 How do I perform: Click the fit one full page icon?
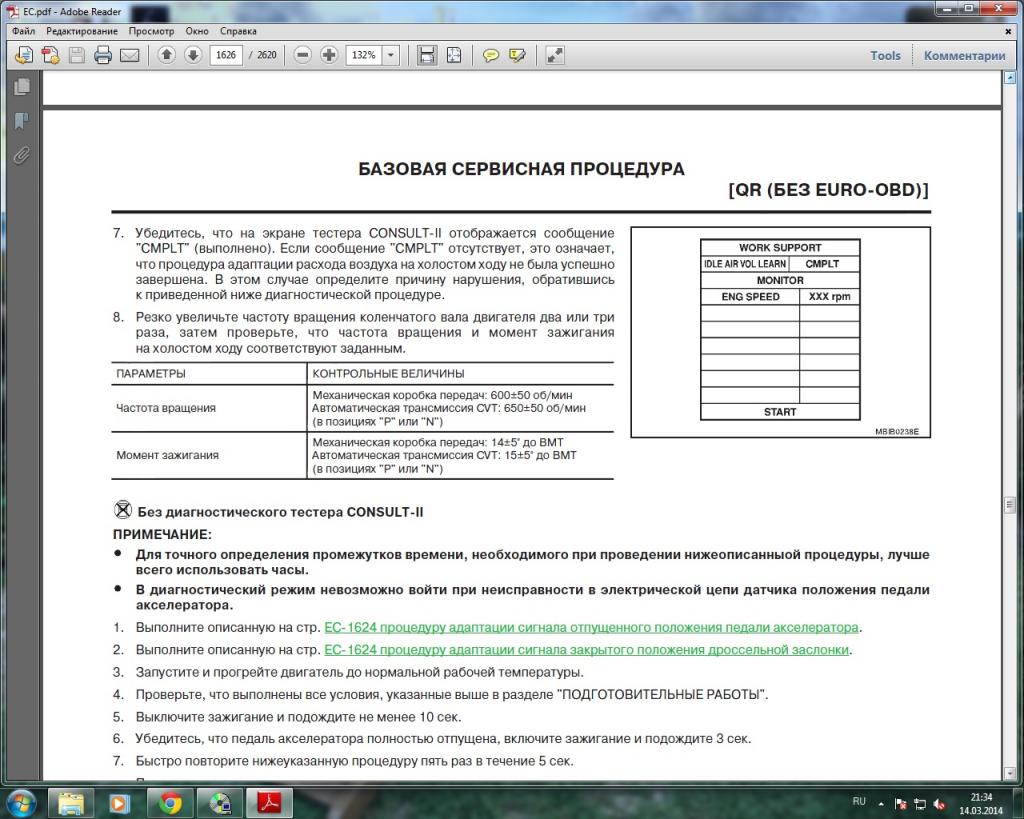coord(454,56)
